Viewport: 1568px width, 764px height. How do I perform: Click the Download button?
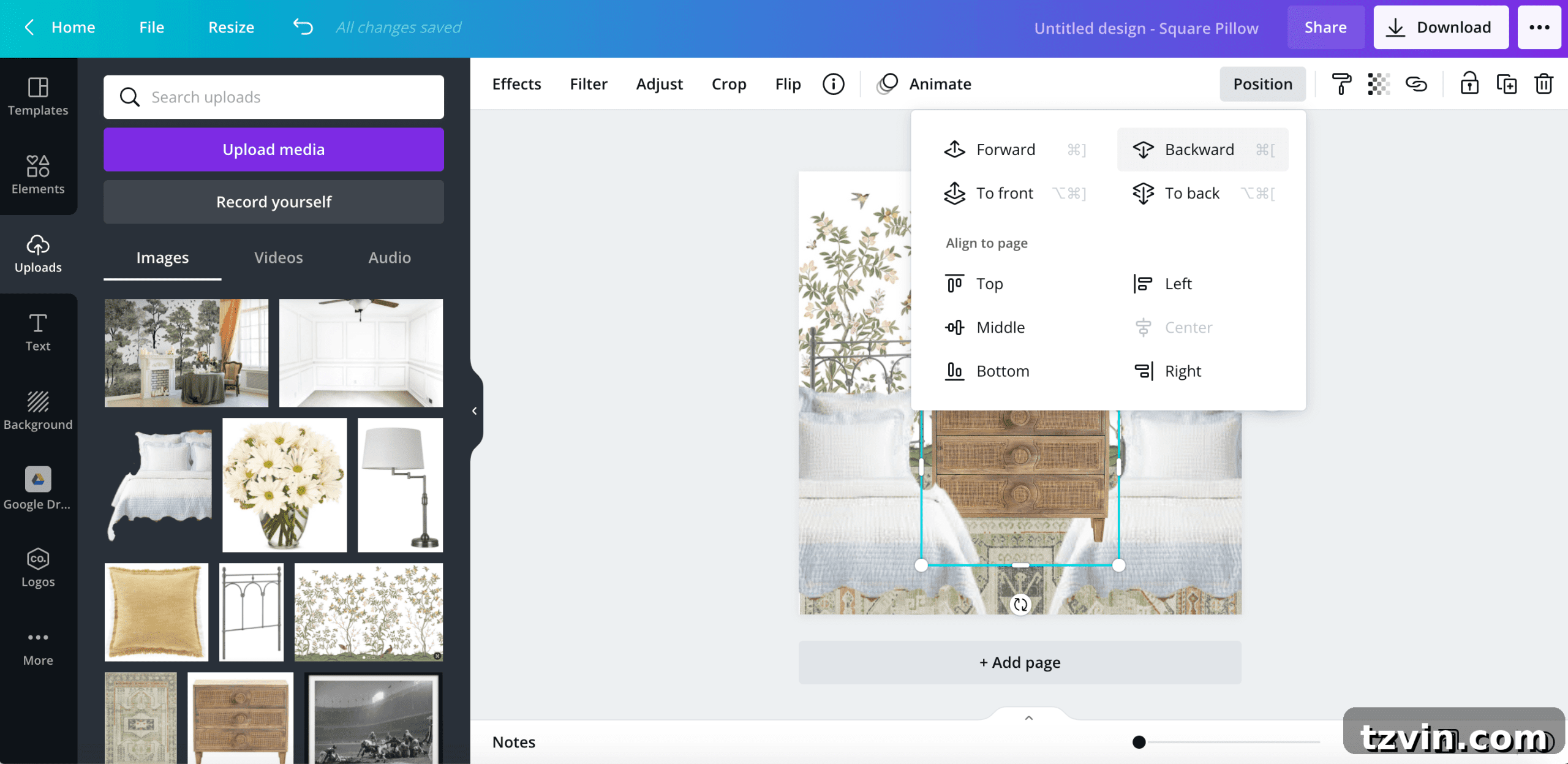click(x=1441, y=27)
